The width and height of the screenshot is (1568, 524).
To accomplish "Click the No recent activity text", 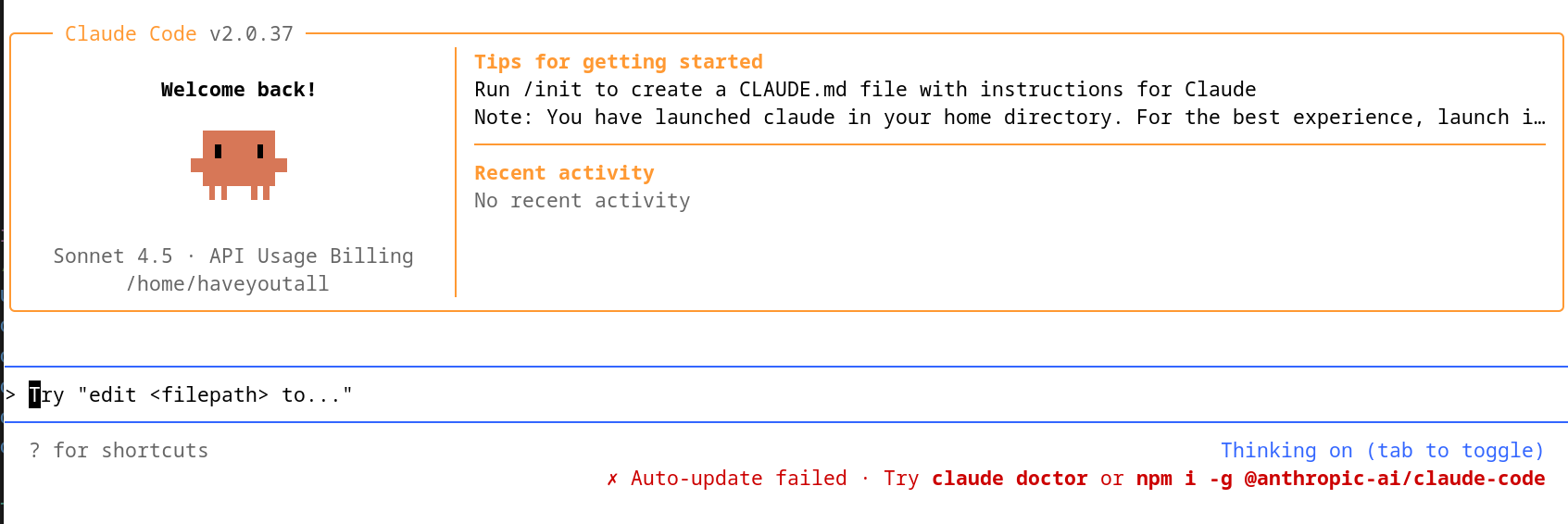I will coord(582,201).
